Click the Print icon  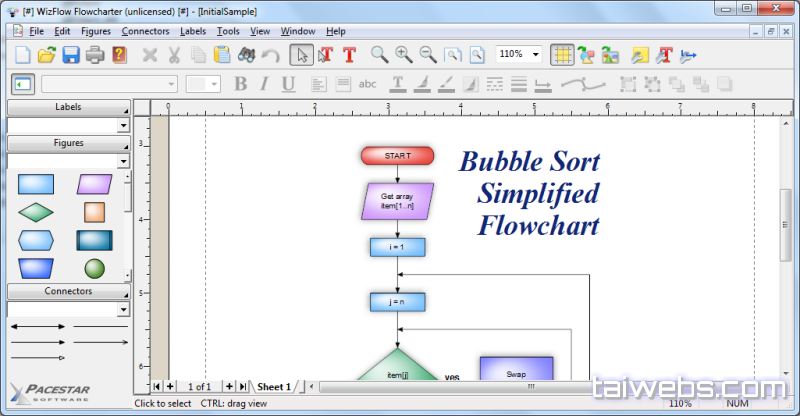pos(95,54)
